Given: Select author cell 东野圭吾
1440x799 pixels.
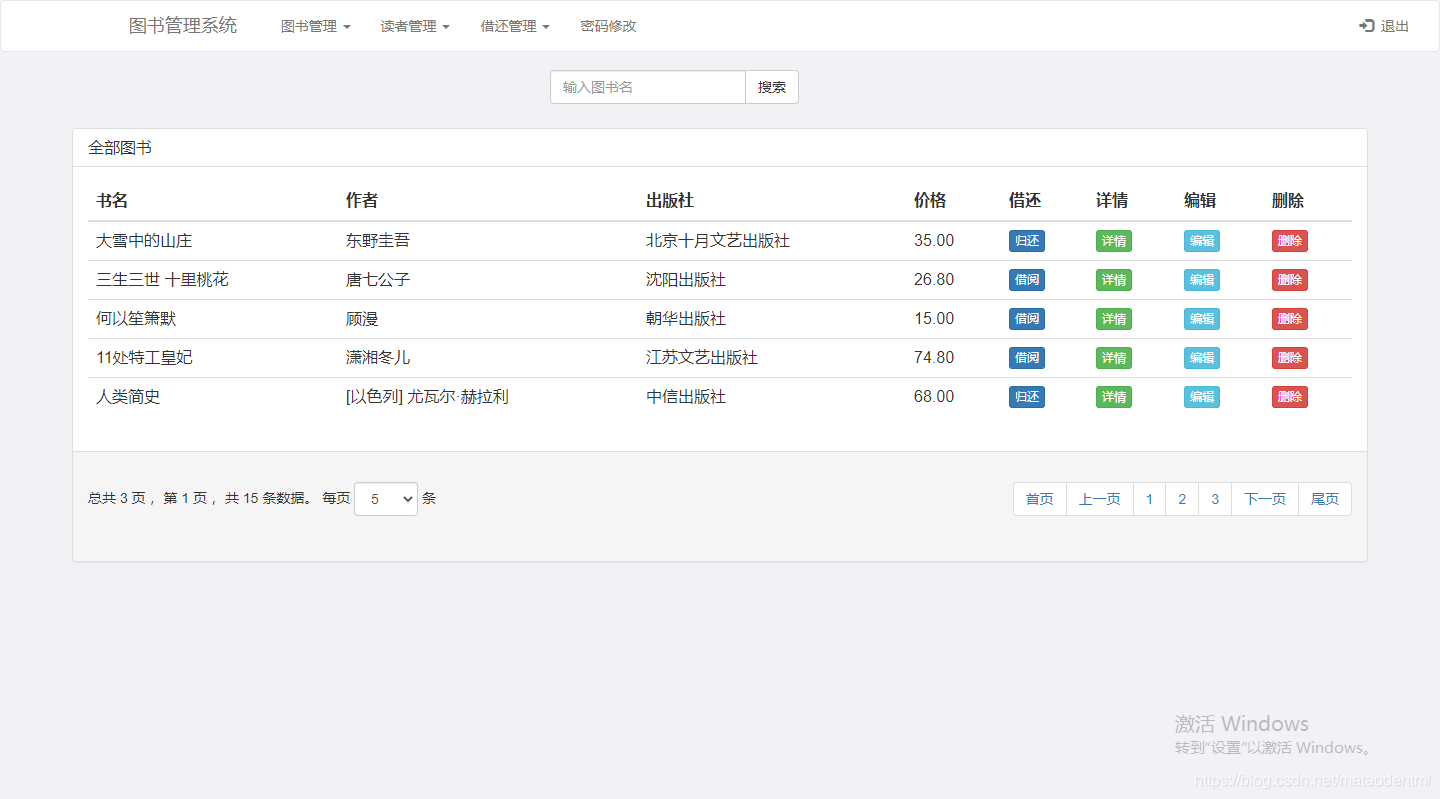Looking at the screenshot, I should (378, 241).
